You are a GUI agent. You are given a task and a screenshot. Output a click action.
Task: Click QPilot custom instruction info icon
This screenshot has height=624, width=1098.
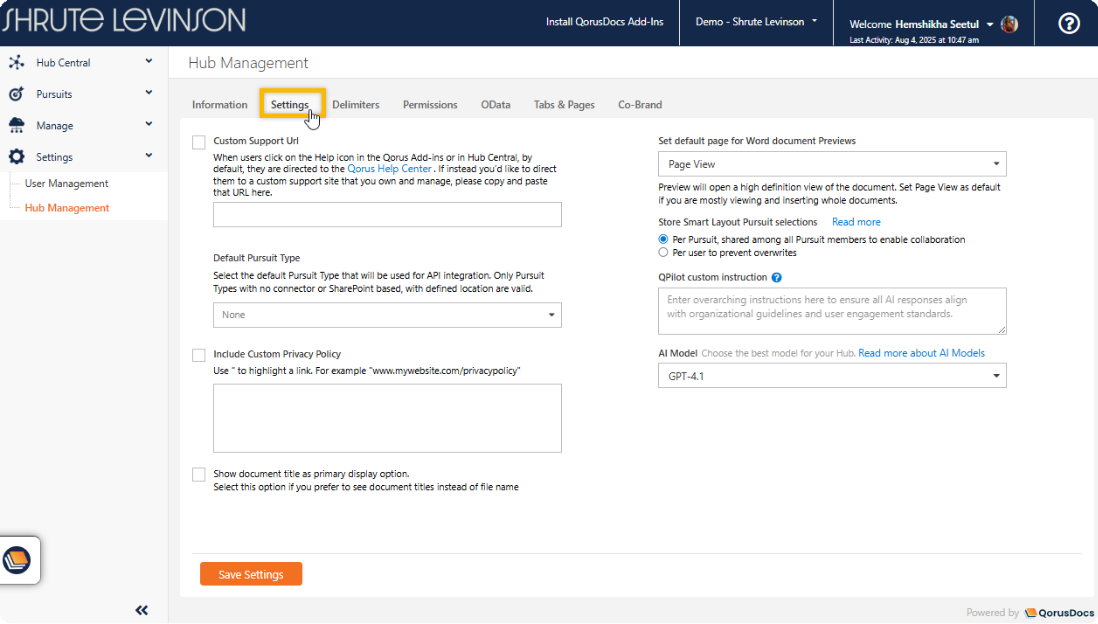tap(777, 277)
